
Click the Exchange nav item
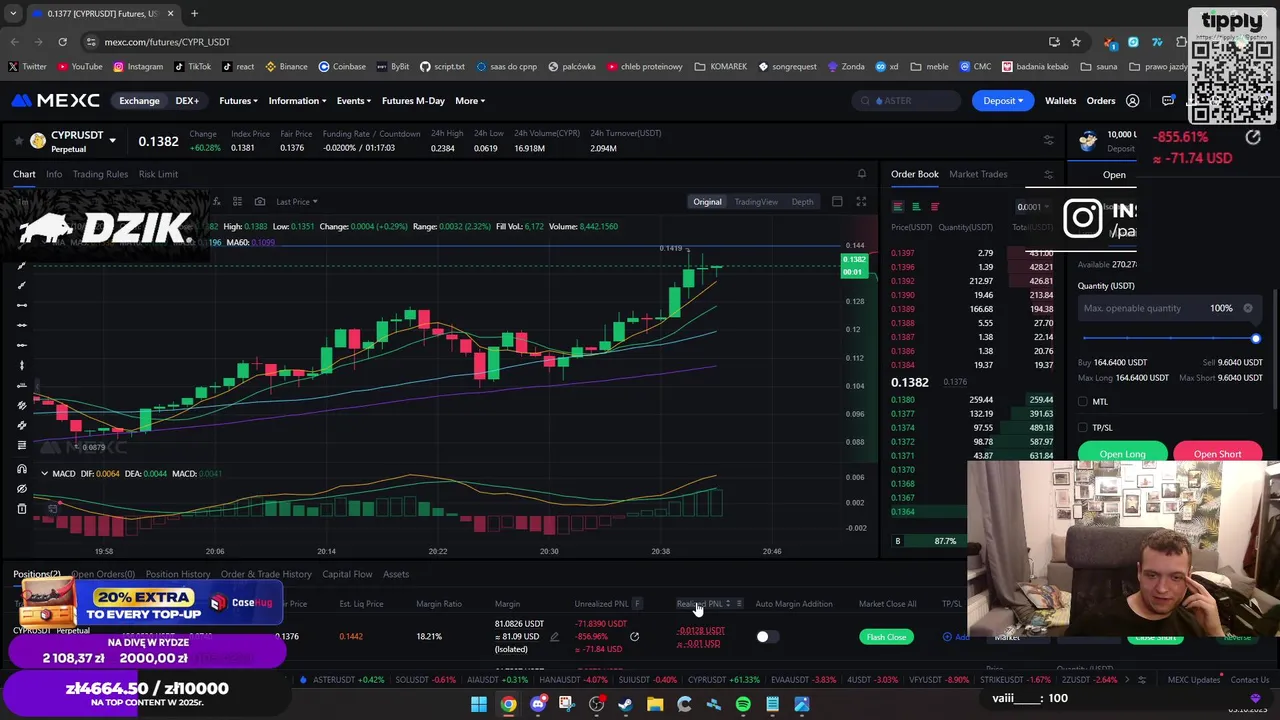140,101
